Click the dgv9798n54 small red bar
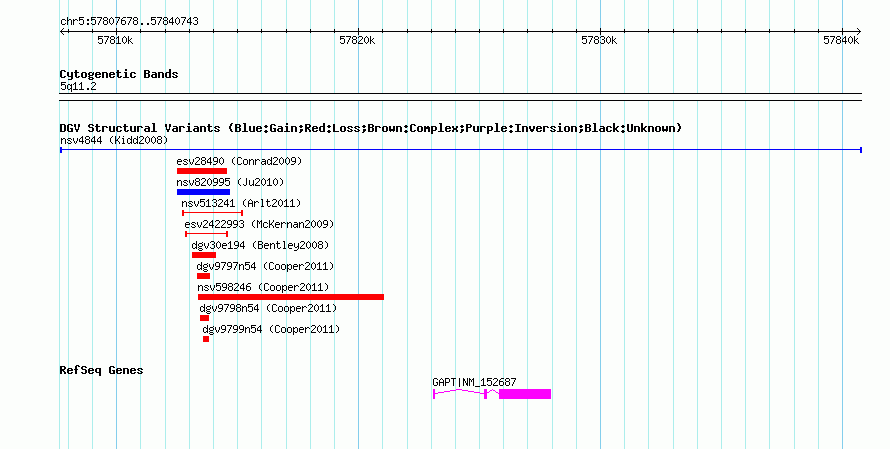The image size is (890, 449). [204, 318]
